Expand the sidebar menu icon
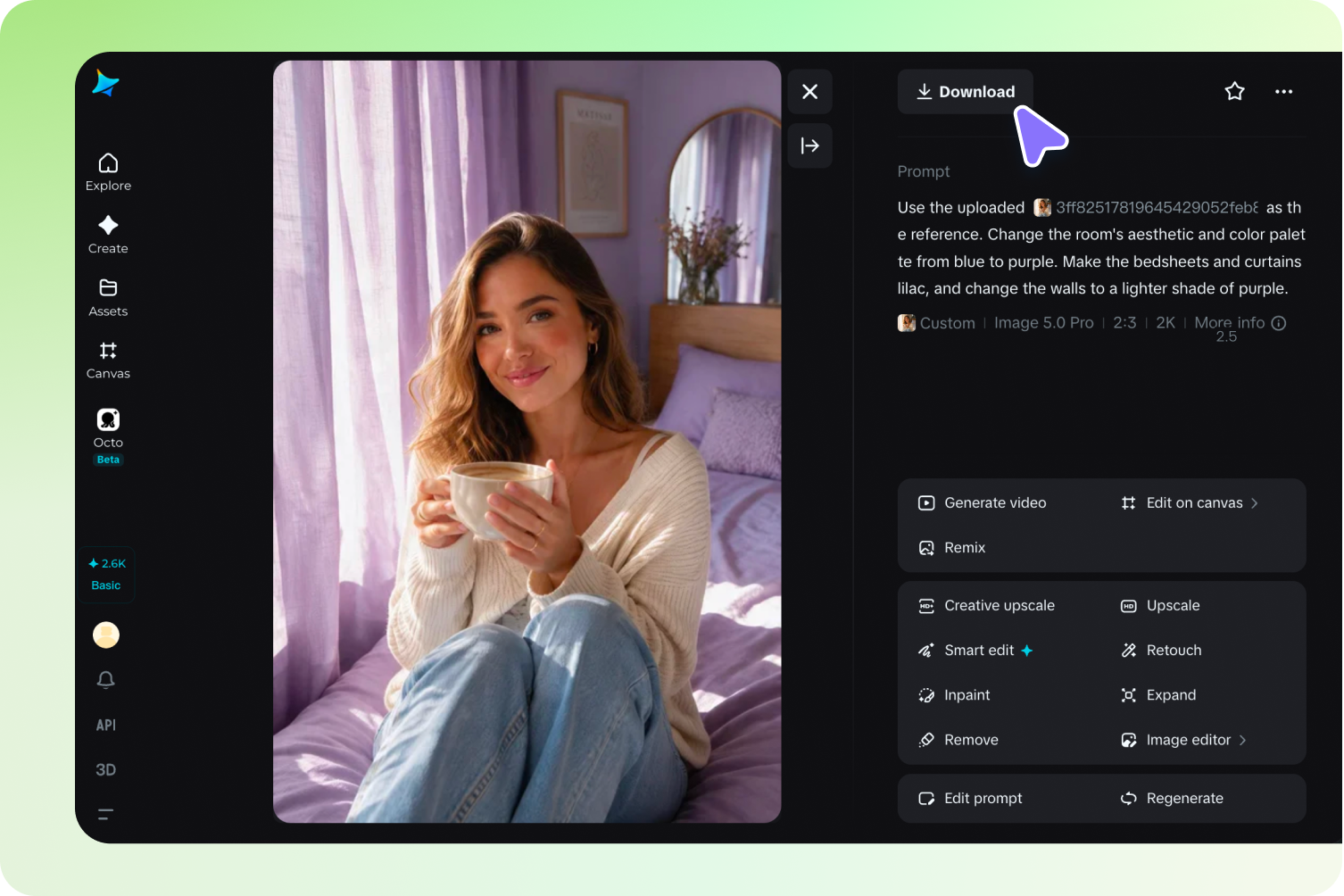1344x896 pixels. tap(106, 814)
